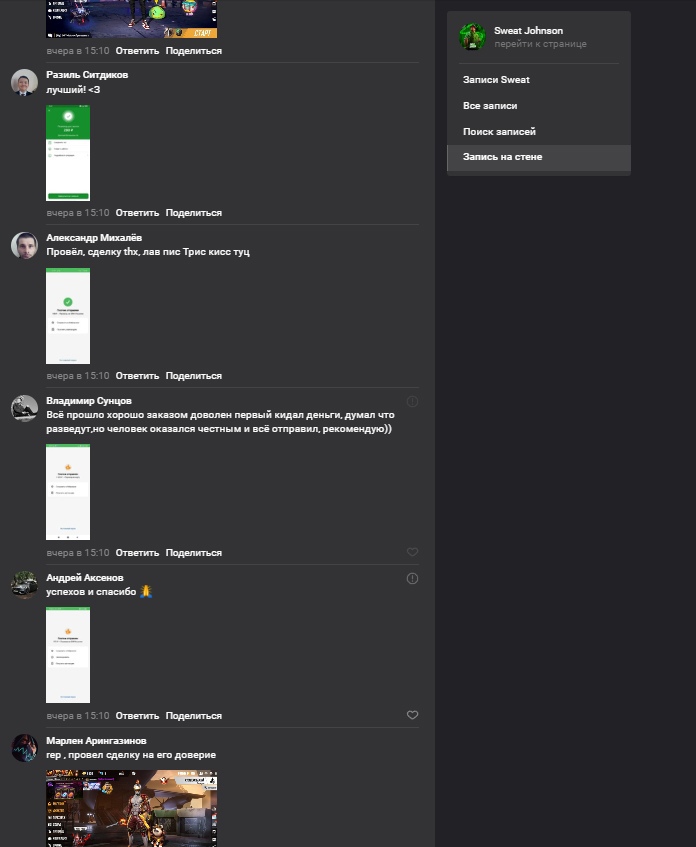
Task: Click Владимир Сунцов's avatar
Action: click(24, 408)
